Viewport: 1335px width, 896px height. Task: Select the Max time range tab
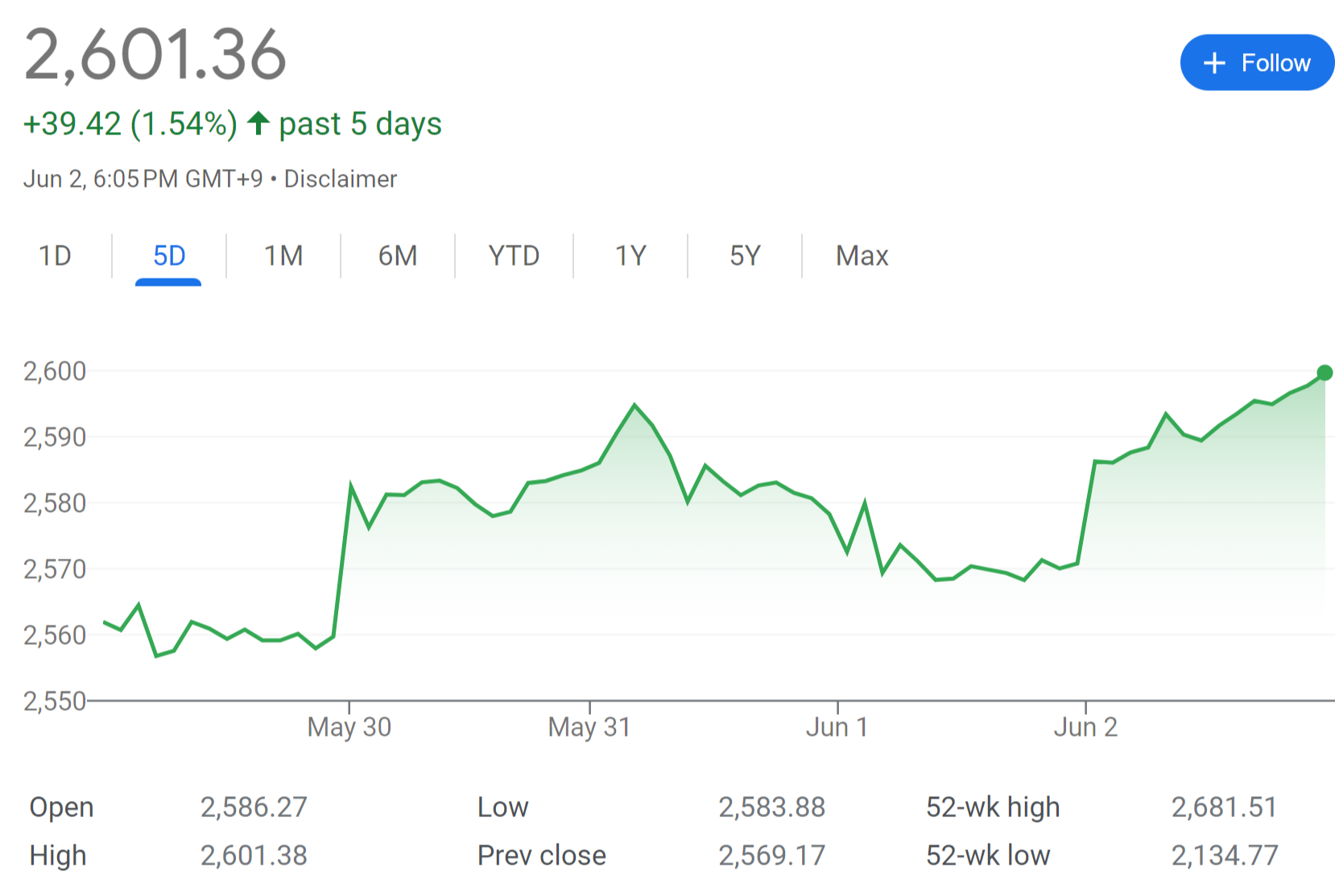(862, 256)
